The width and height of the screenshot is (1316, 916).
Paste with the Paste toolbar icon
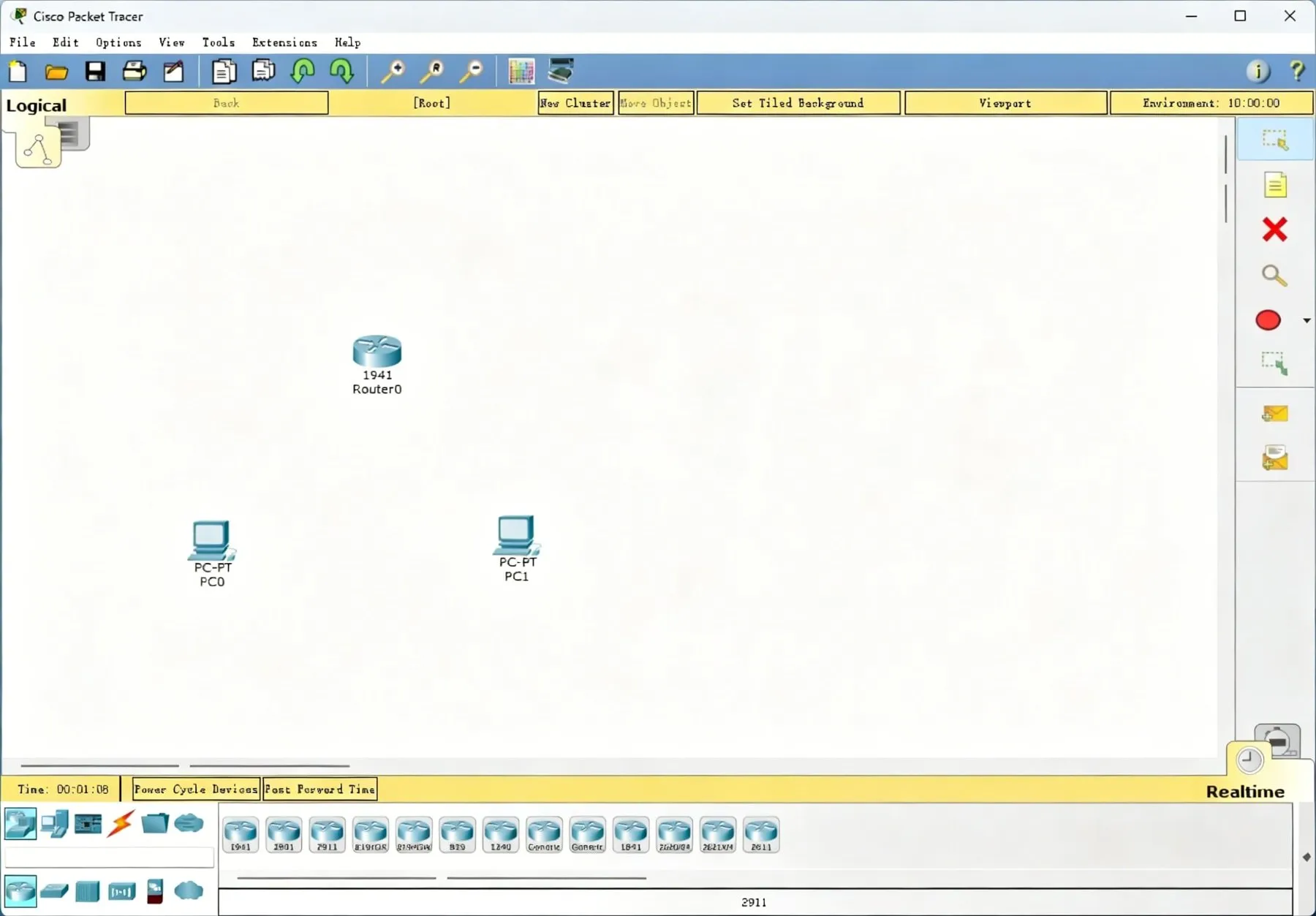coord(263,71)
